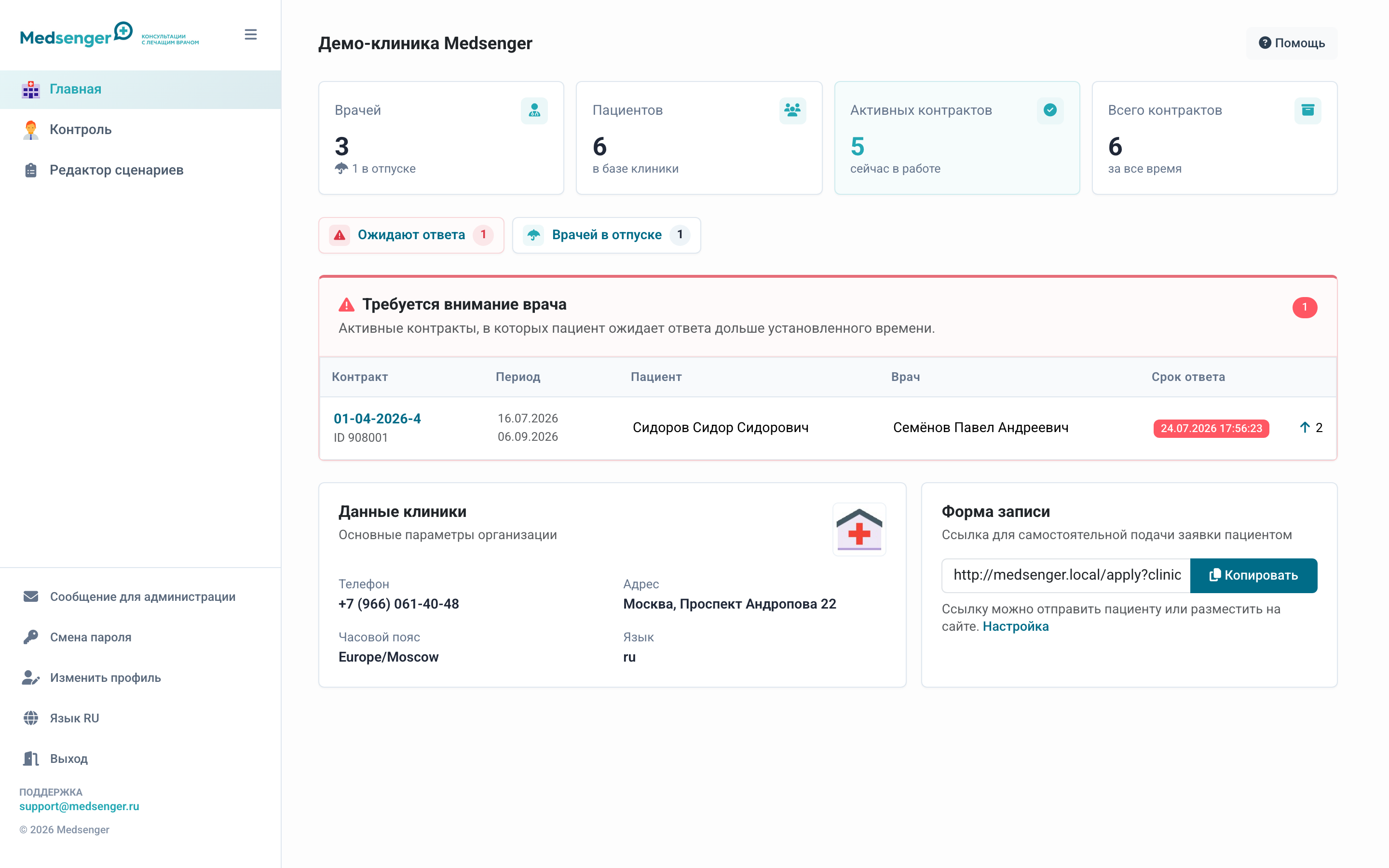
Task: Click the question mark icon on Помощь
Action: [x=1265, y=43]
